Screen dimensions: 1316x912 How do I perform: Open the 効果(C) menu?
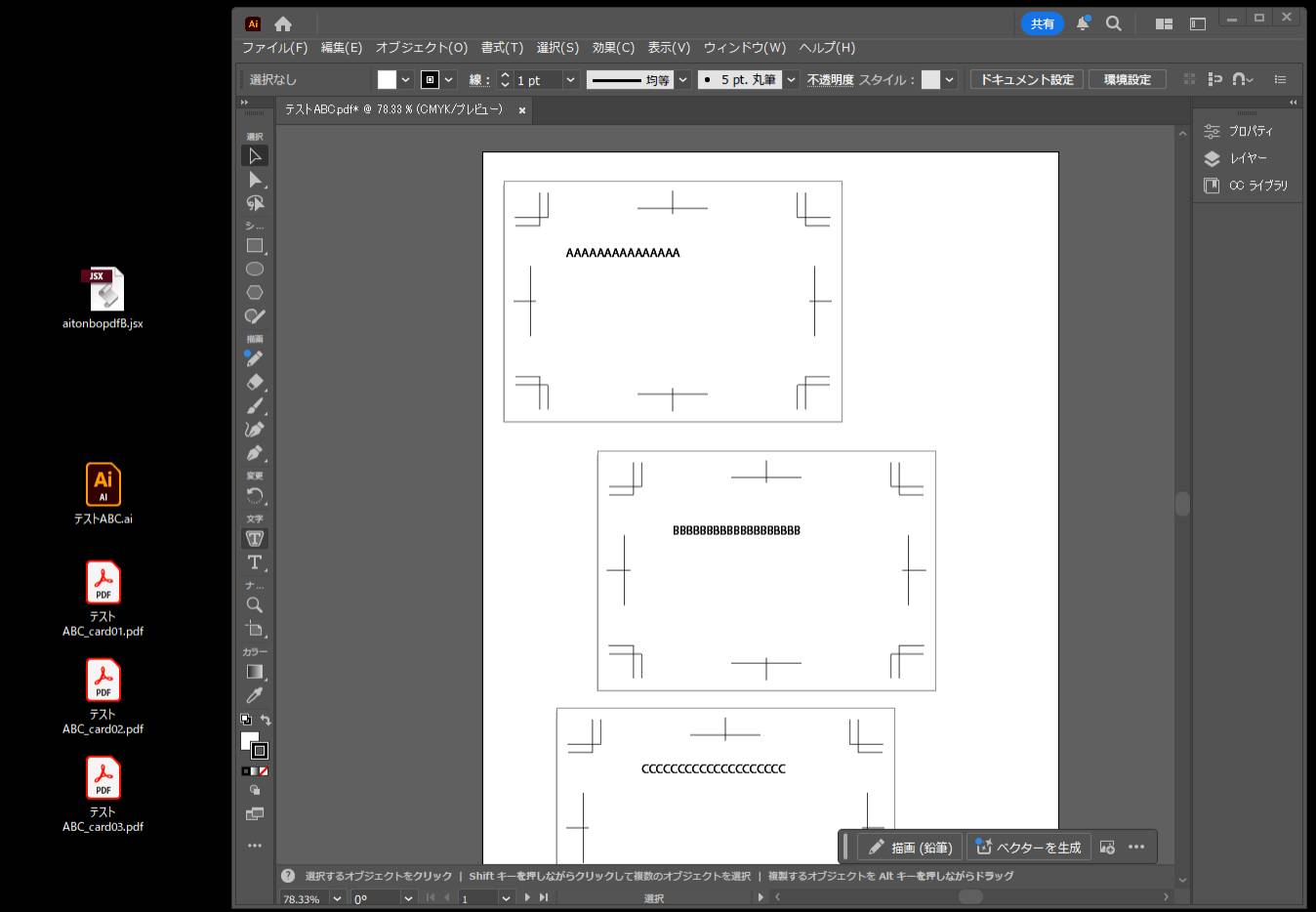coord(612,48)
